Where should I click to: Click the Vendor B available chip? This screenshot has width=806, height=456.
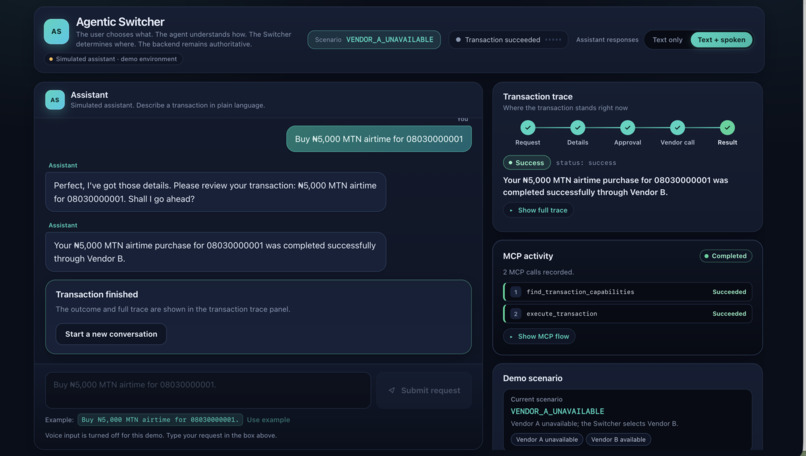[618, 440]
